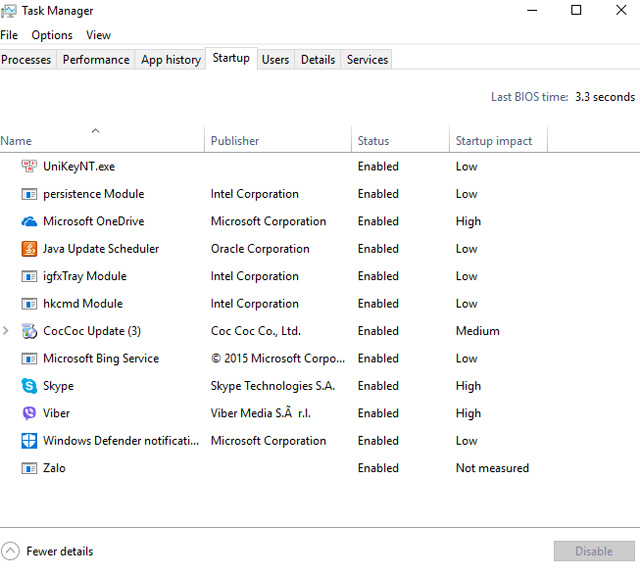
Task: Click the UniKeyNT.exe app icon
Action: (29, 166)
